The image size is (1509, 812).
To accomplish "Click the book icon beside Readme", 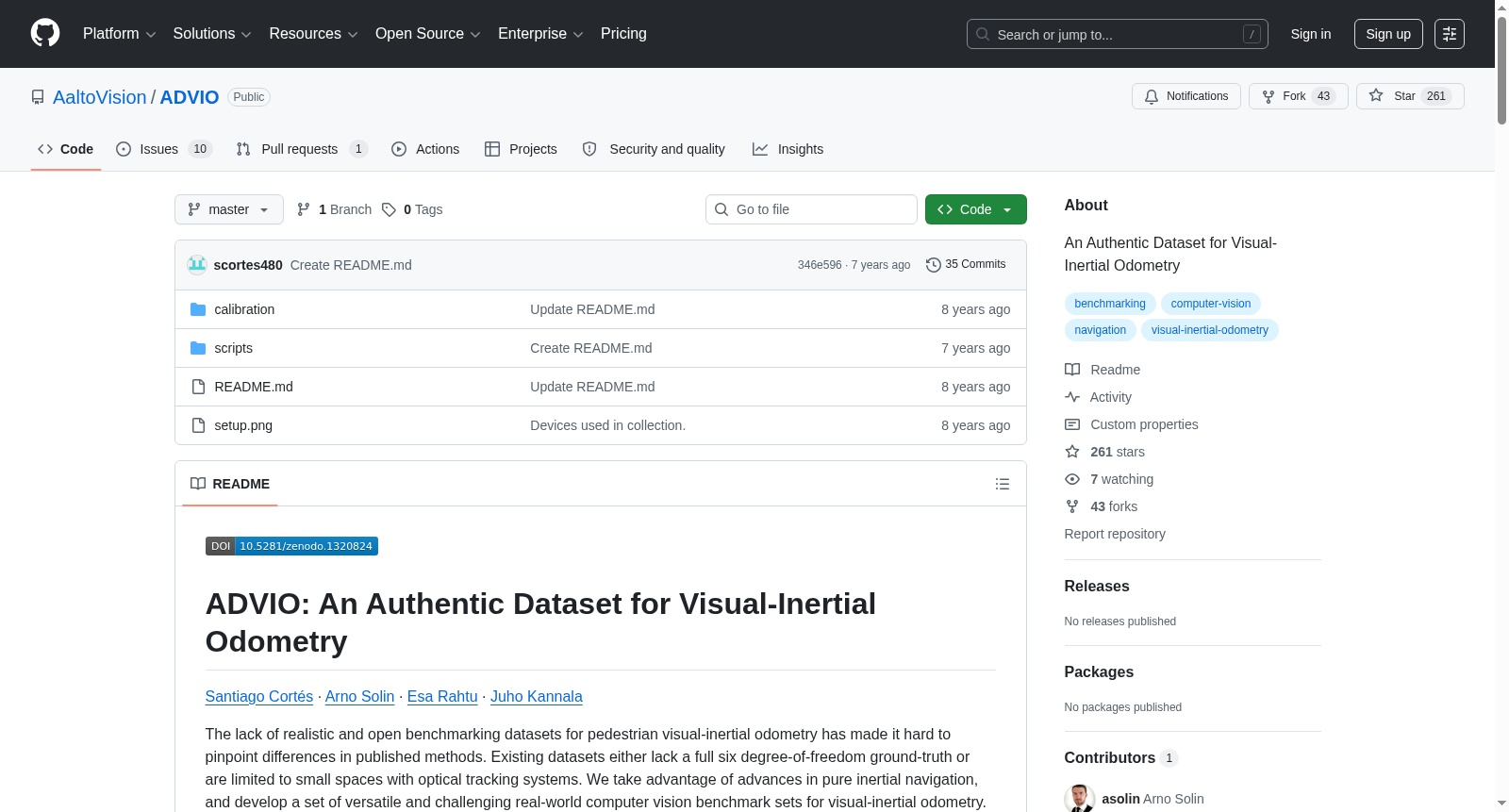I will [x=1072, y=370].
